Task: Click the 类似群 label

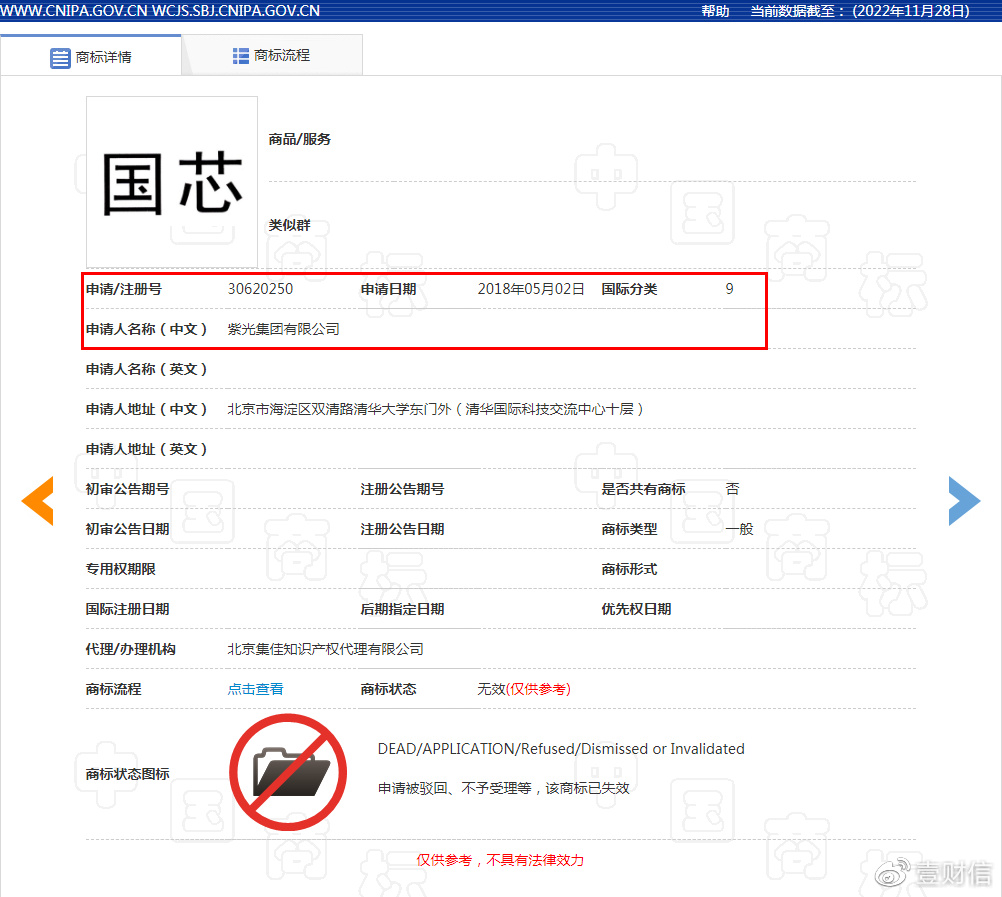Action: coord(289,225)
